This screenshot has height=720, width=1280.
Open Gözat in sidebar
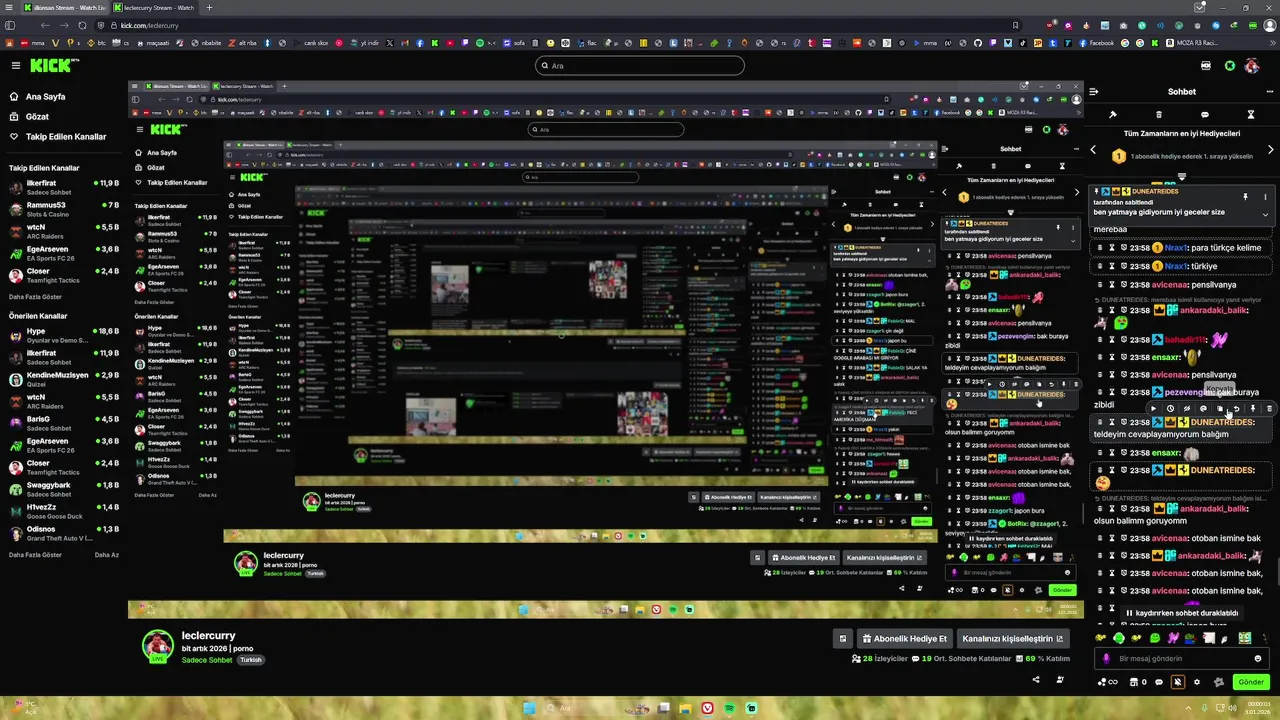click(37, 117)
